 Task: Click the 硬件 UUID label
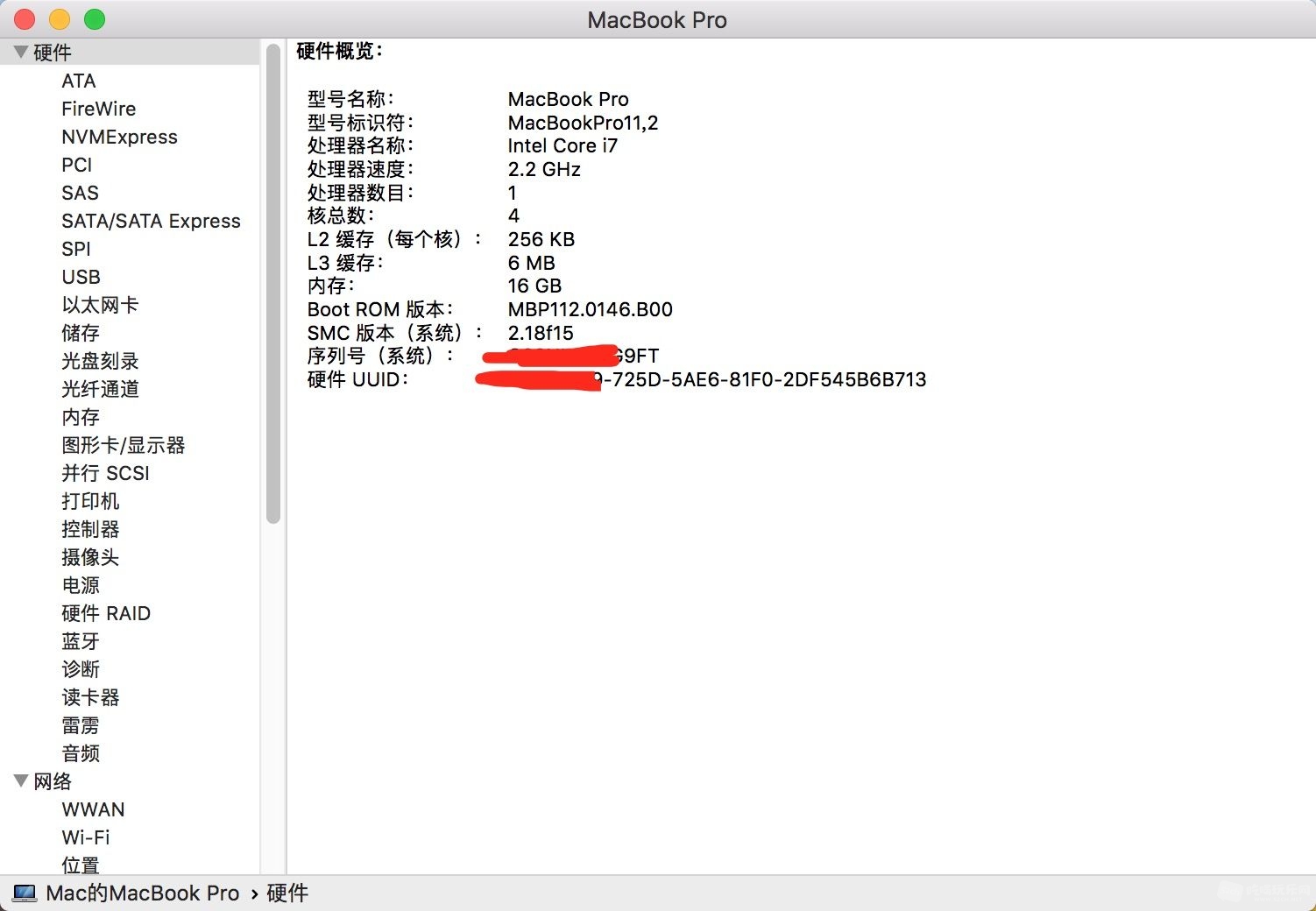point(357,379)
